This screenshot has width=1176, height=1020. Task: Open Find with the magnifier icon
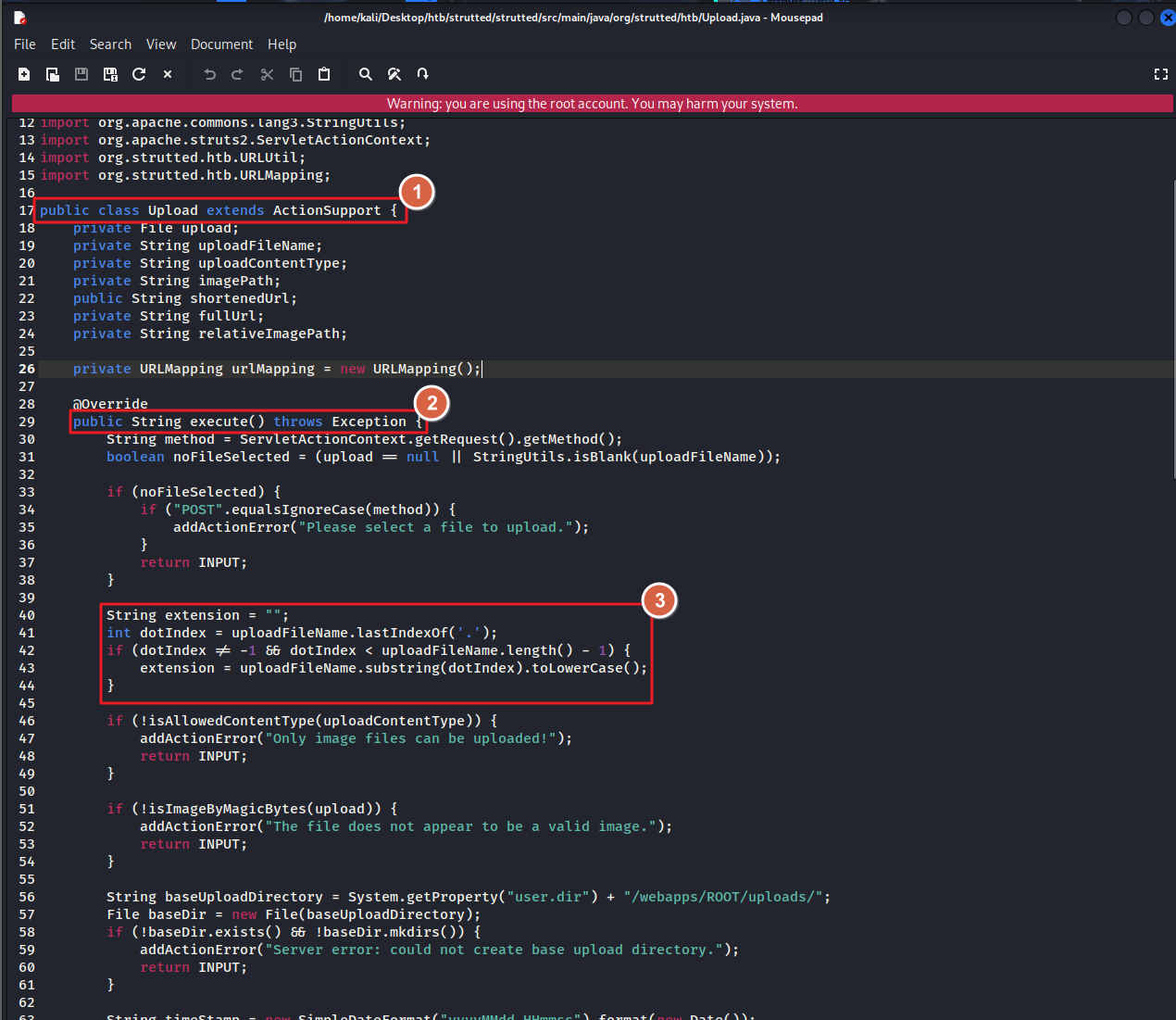point(366,74)
